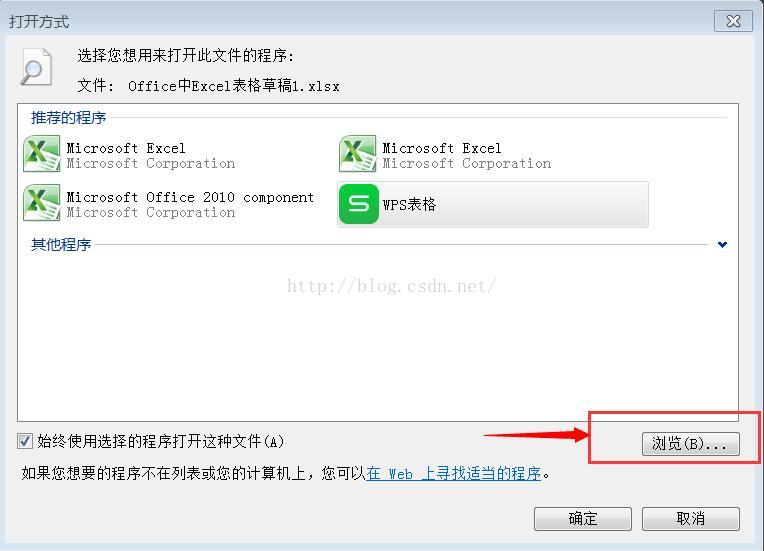This screenshot has width=764, height=551.
Task: Confirm with the 确定 button
Action: coord(583,518)
